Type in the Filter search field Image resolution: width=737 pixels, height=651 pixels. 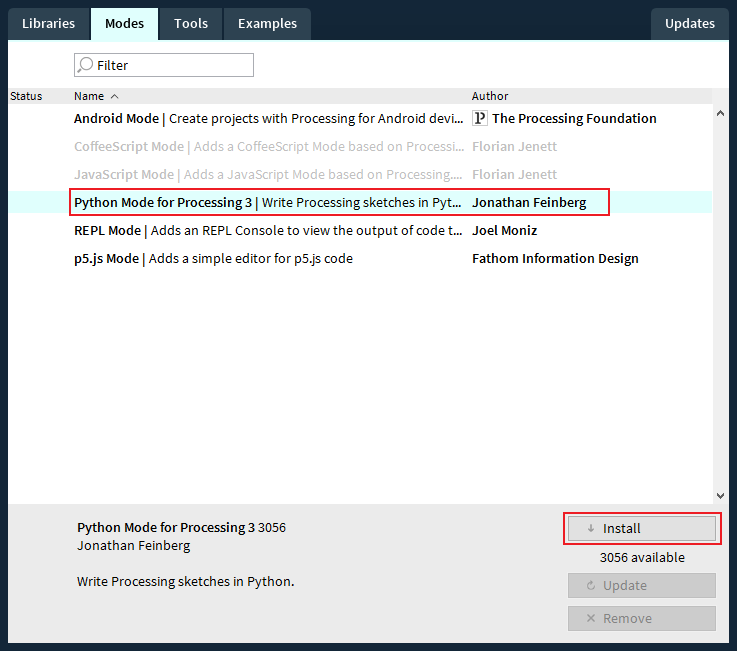[170, 65]
